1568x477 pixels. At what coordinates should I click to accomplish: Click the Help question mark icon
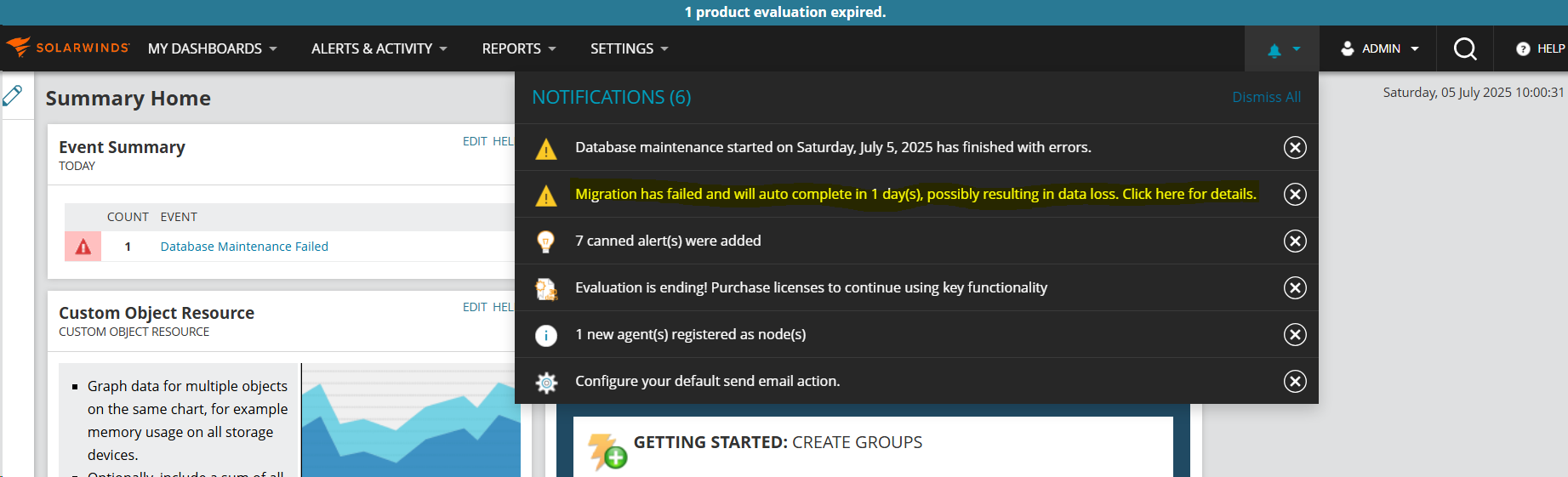(1523, 48)
